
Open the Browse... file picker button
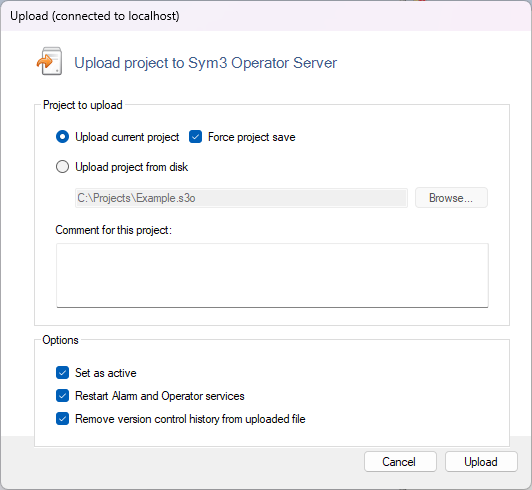click(451, 198)
